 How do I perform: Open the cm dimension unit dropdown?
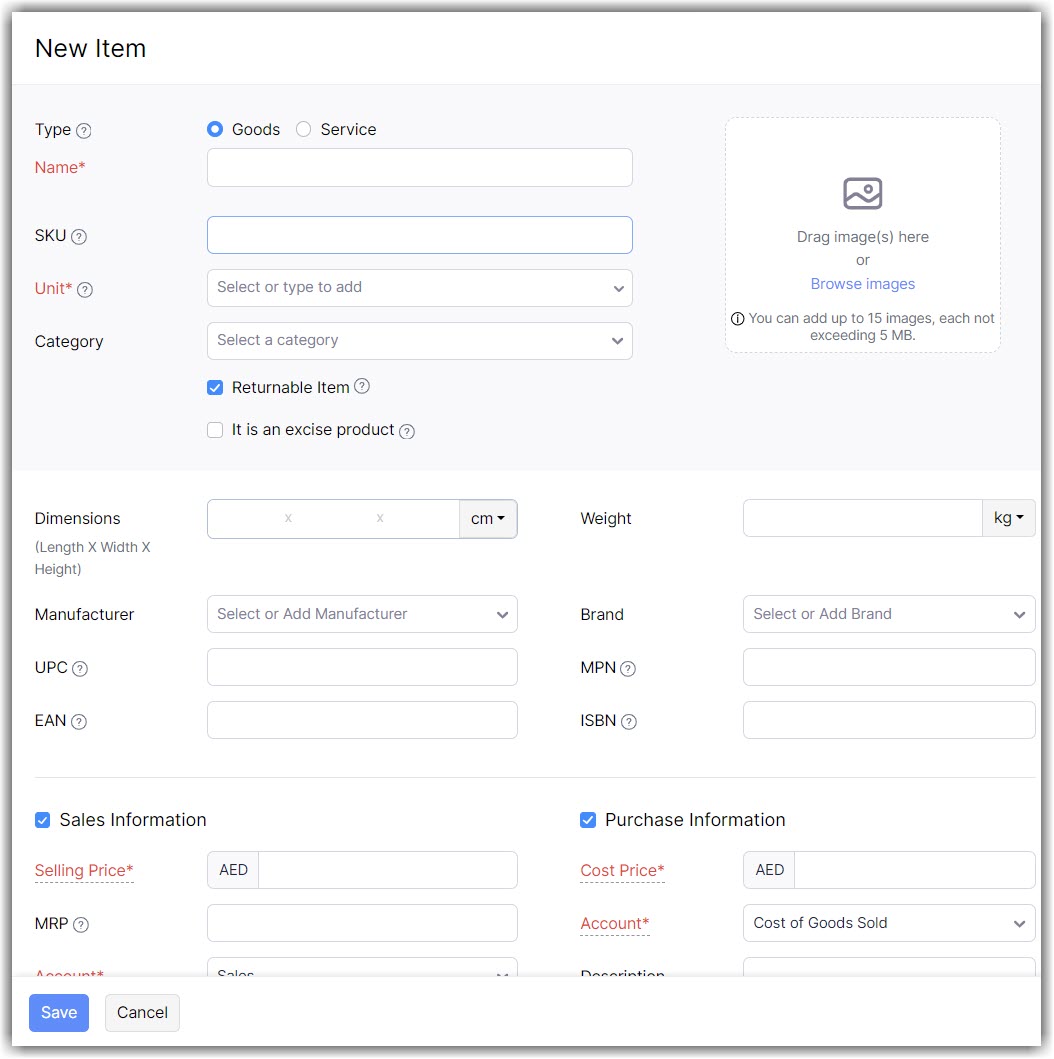(488, 519)
